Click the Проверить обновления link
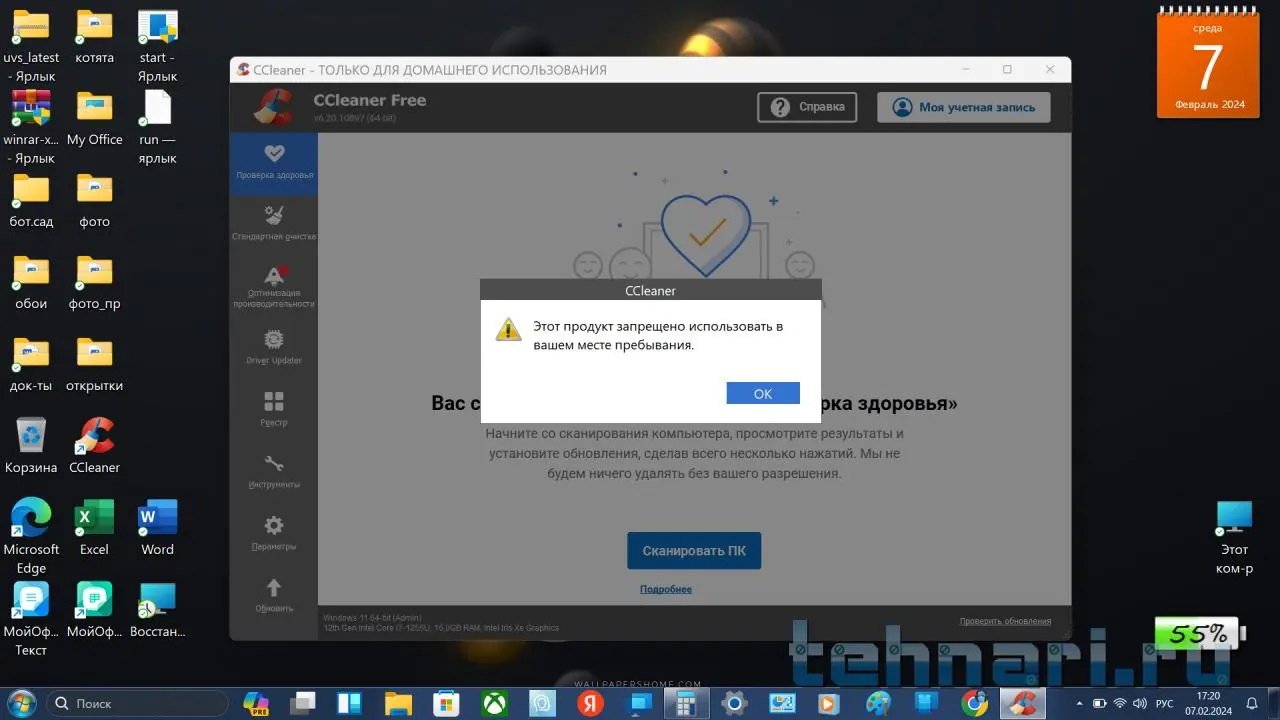 pos(1005,621)
